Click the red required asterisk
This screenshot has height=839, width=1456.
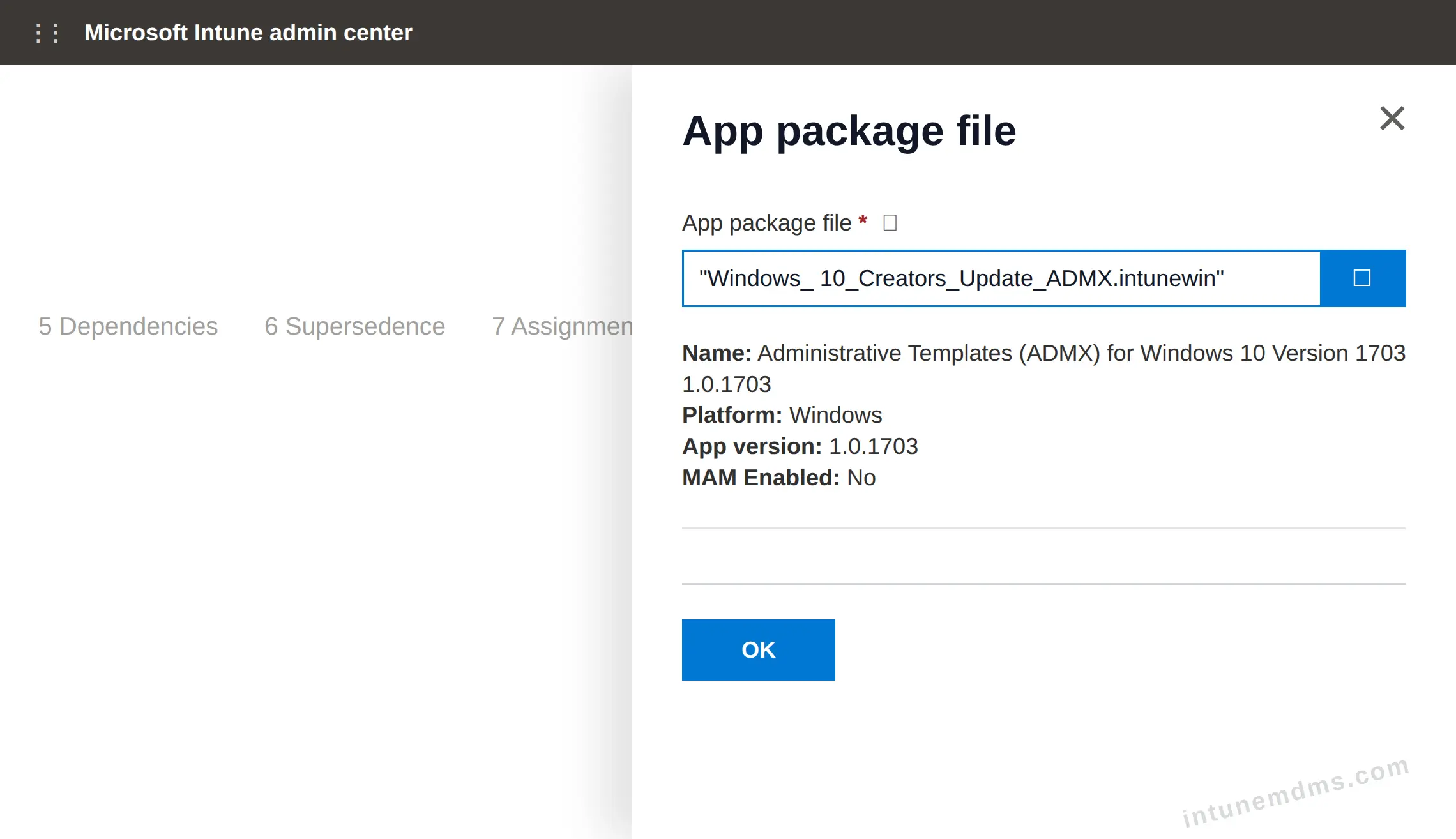tap(863, 221)
